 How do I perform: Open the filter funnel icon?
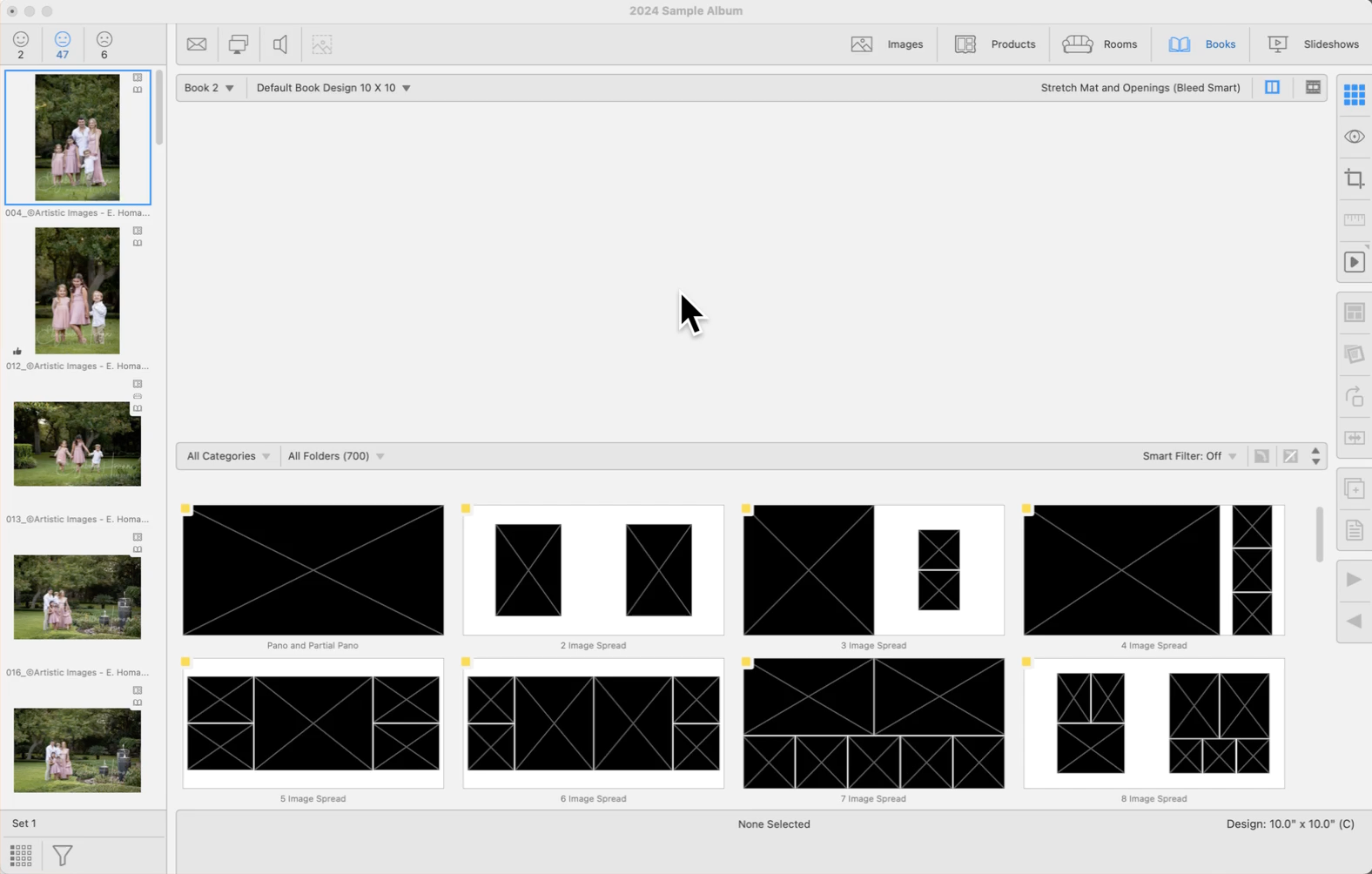[x=63, y=856]
